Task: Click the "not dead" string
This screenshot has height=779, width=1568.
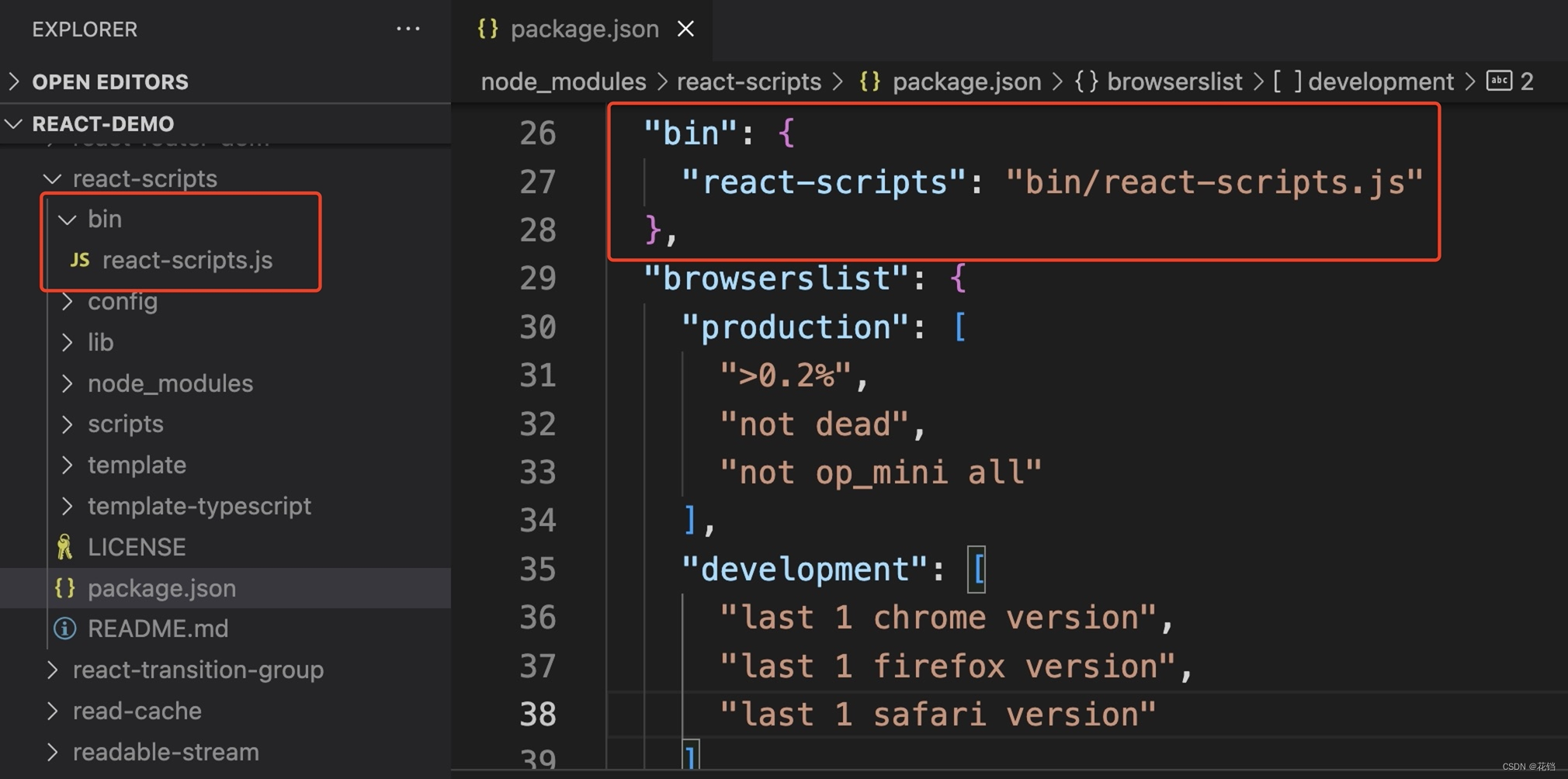Action: [814, 424]
